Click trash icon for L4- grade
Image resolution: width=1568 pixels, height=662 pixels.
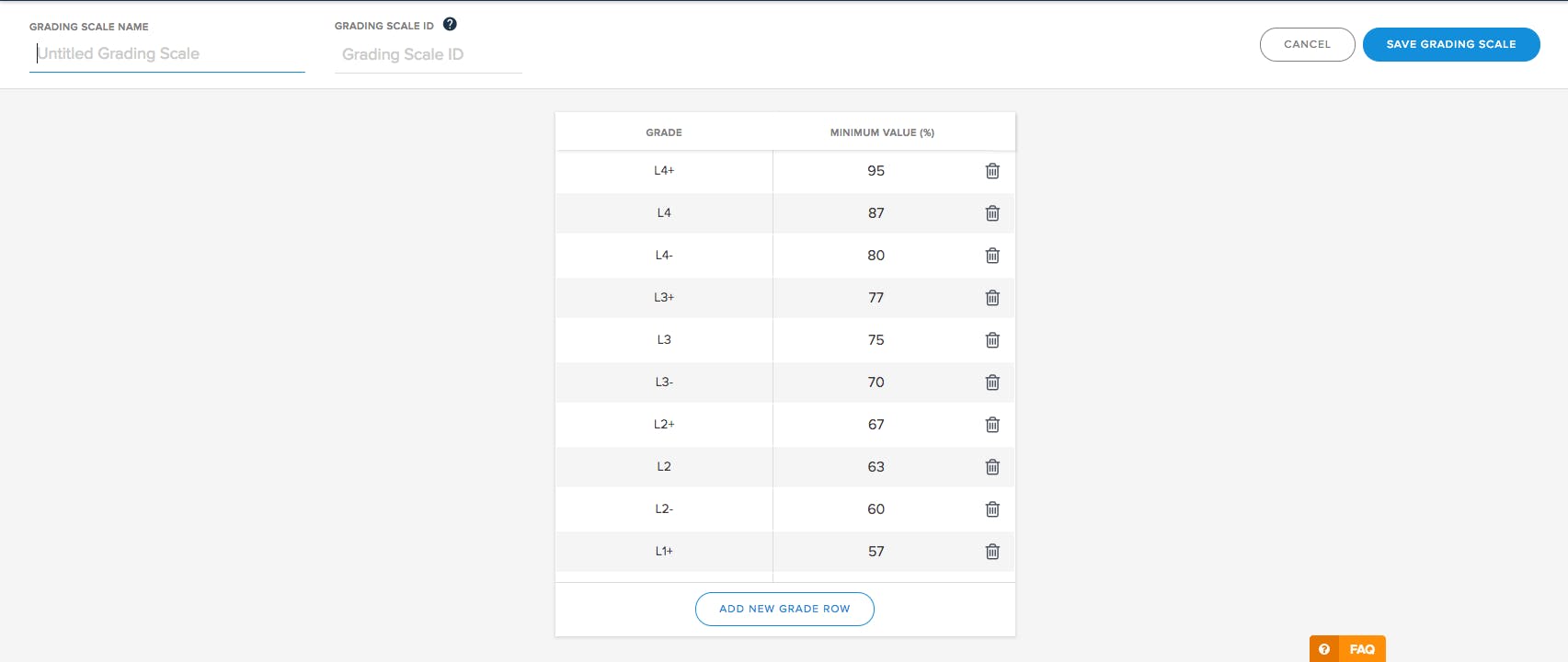(x=992, y=256)
